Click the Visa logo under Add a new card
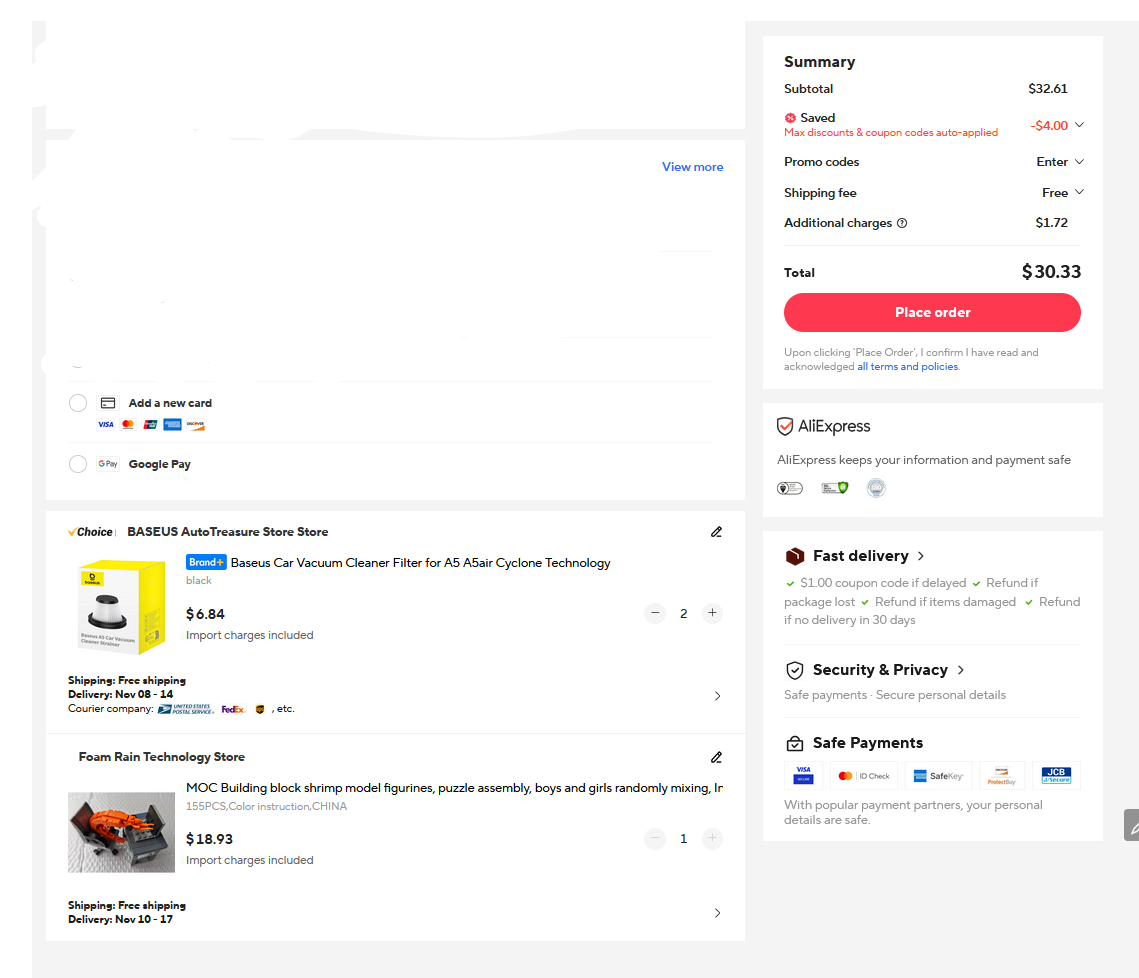 tap(105, 424)
